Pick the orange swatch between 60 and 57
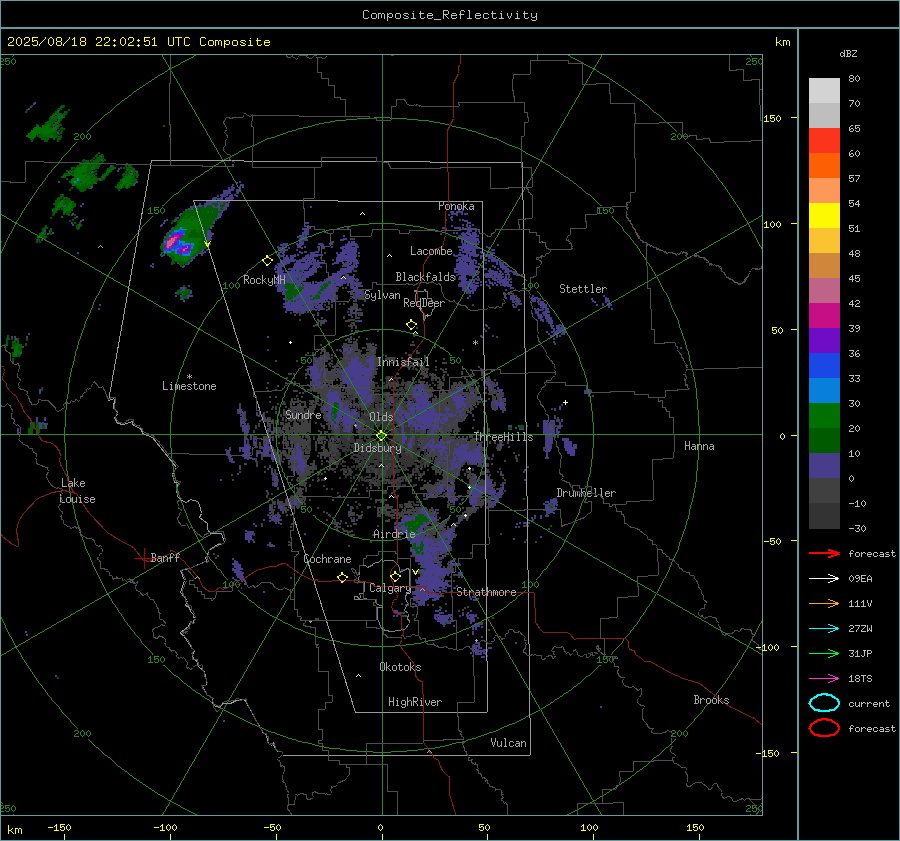Viewport: 900px width, 841px height. coord(824,166)
